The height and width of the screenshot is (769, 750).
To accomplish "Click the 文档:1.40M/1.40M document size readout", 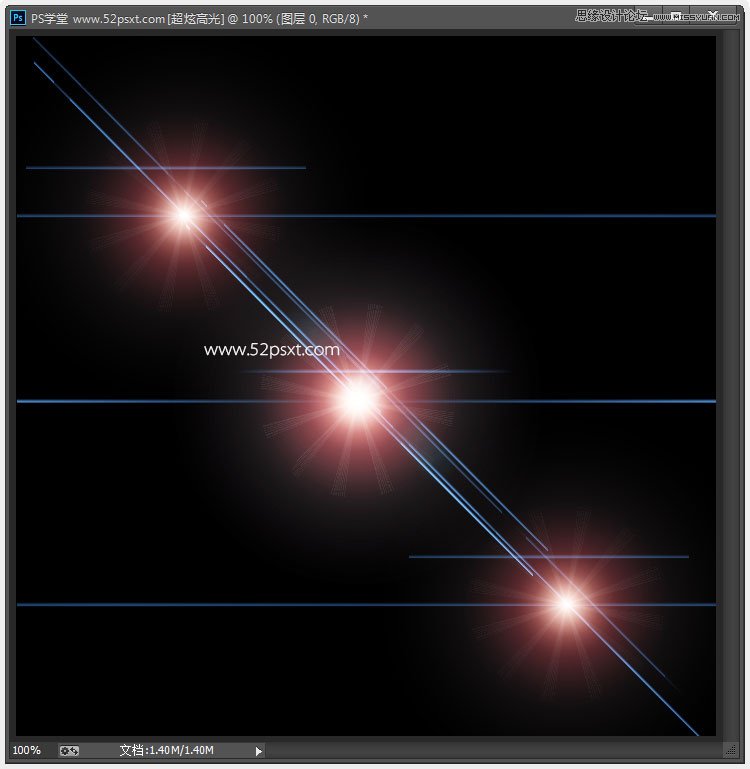I will (x=167, y=750).
